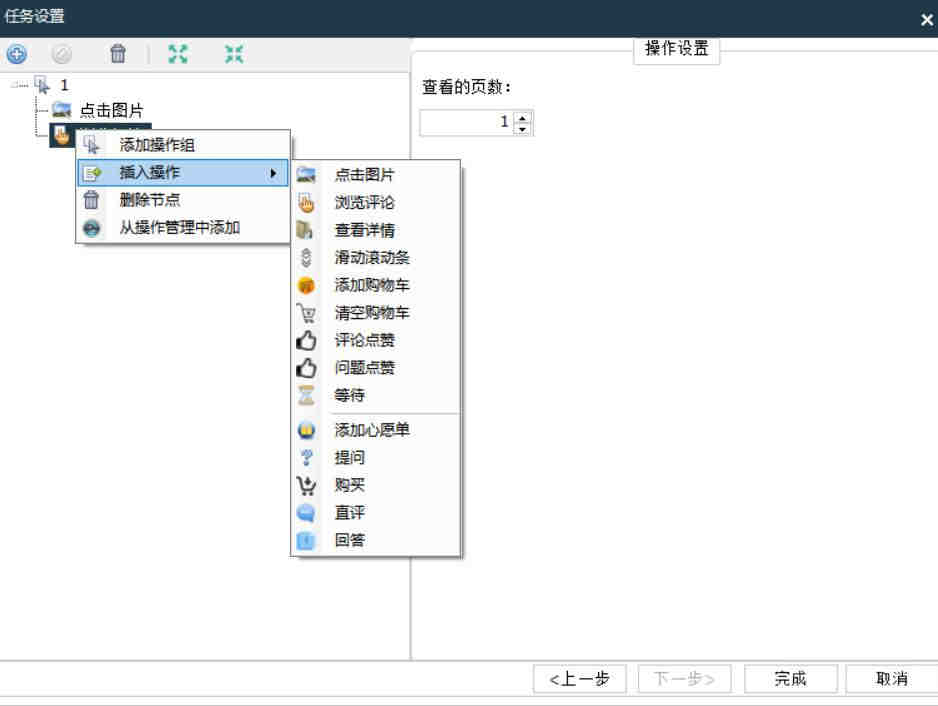Open the 插入操作 submenu entry
Screen dimensions: 938x706
(183, 173)
